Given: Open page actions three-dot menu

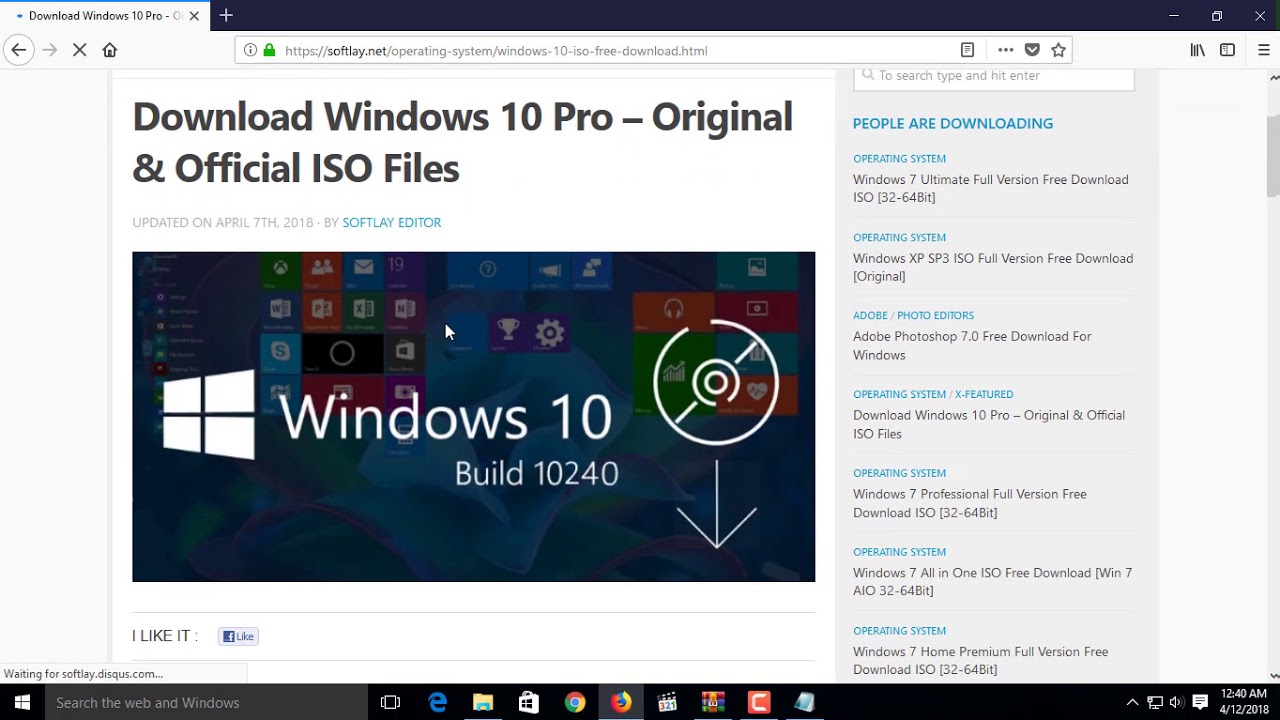Looking at the screenshot, I should (x=1005, y=50).
